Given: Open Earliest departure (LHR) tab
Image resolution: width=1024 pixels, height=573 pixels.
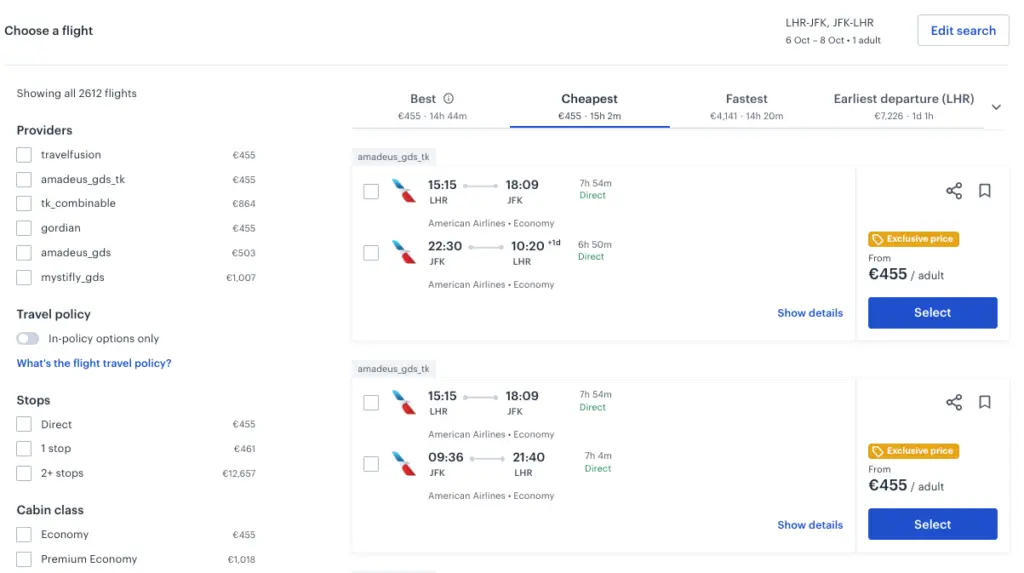Looking at the screenshot, I should coord(903,106).
